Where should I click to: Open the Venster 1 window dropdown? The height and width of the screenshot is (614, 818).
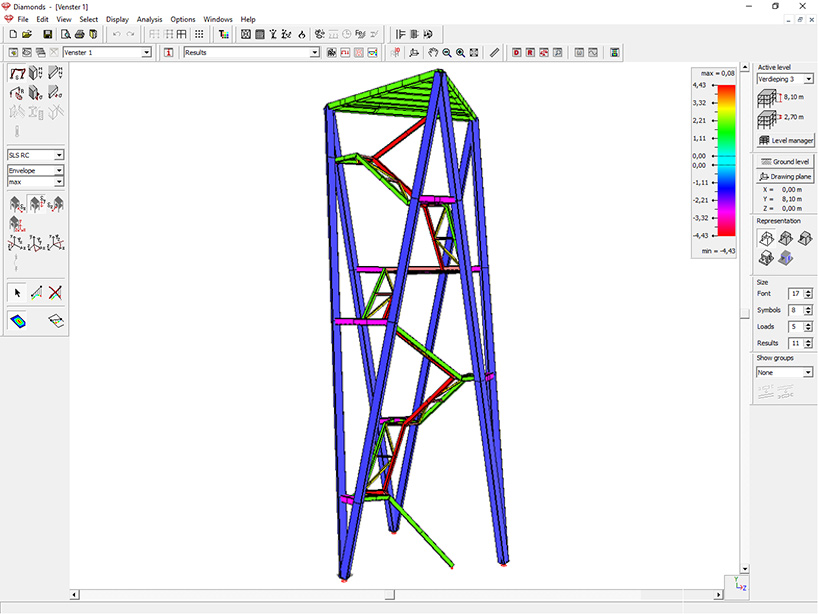pos(147,53)
